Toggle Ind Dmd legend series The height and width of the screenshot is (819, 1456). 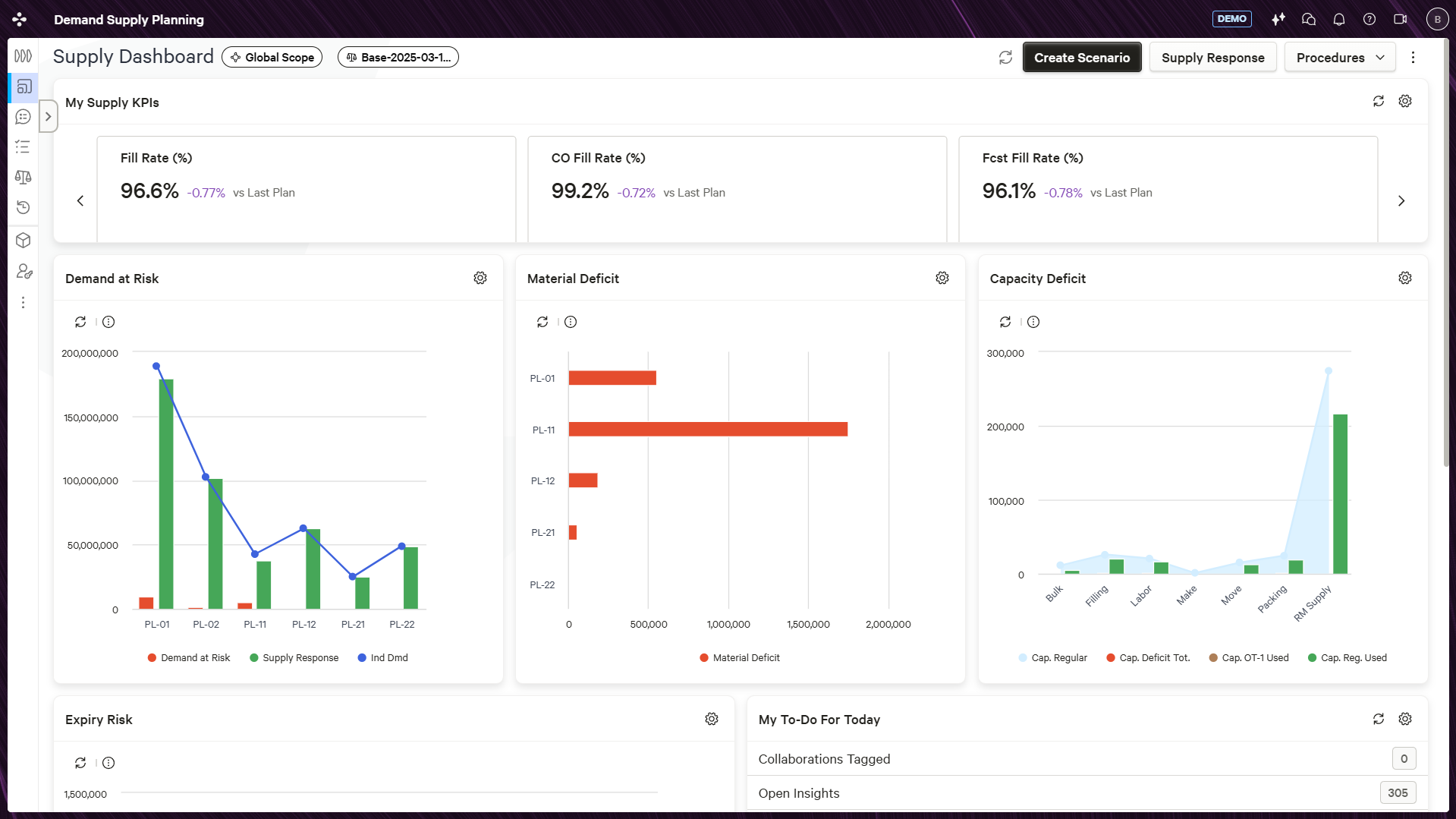[x=382, y=658]
